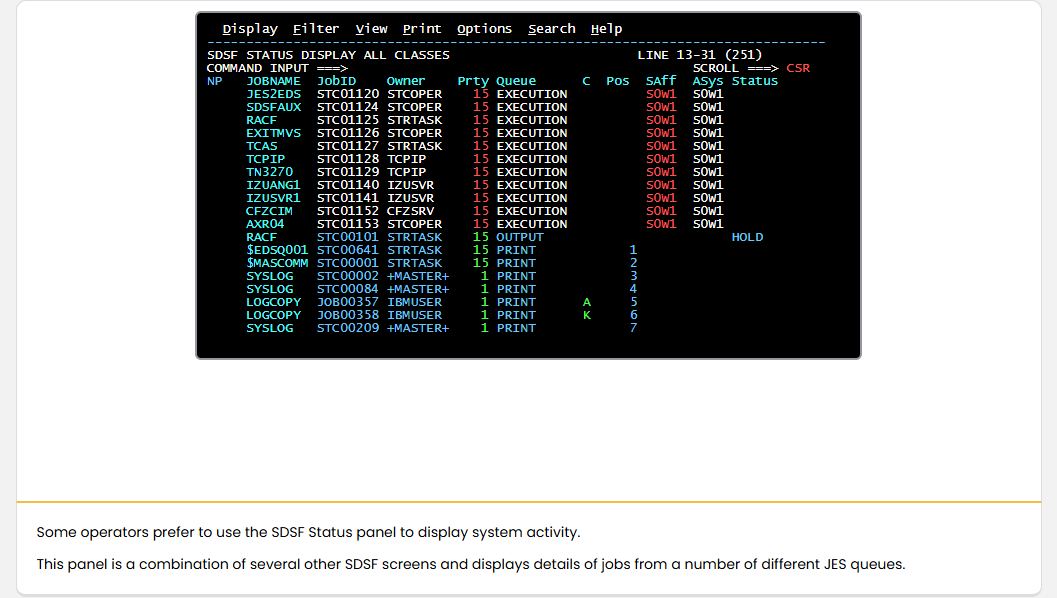Click owner IBMUSER of JOB00357

[415, 302]
